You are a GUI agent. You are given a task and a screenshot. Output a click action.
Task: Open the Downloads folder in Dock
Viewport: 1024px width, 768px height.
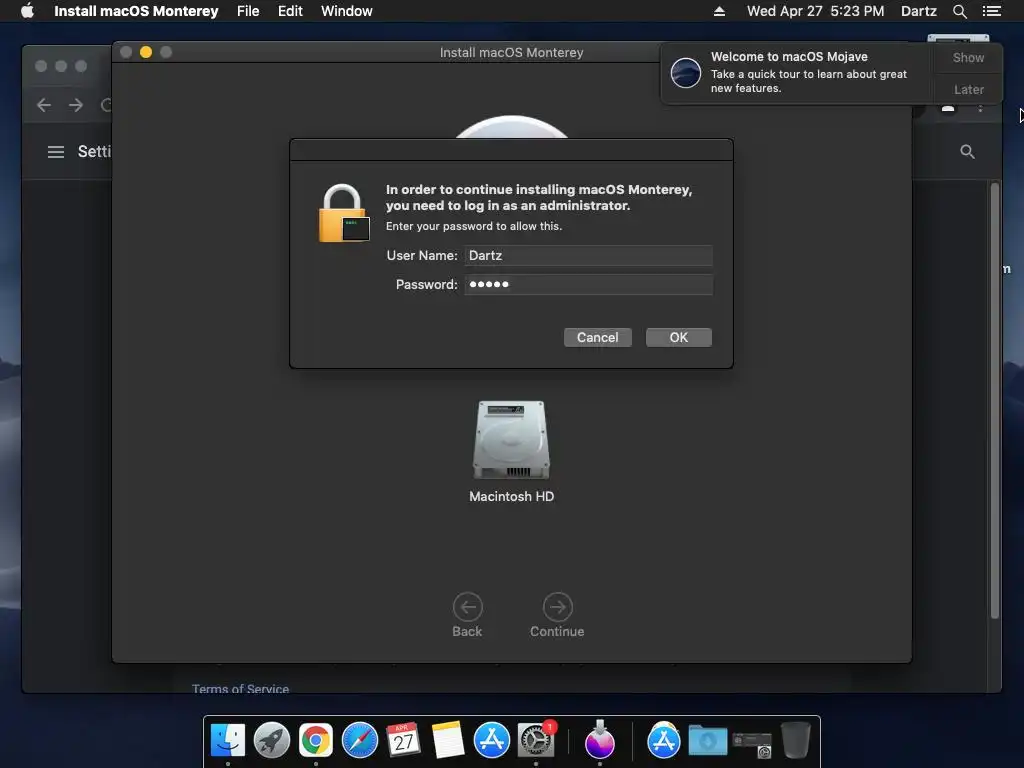click(x=708, y=741)
